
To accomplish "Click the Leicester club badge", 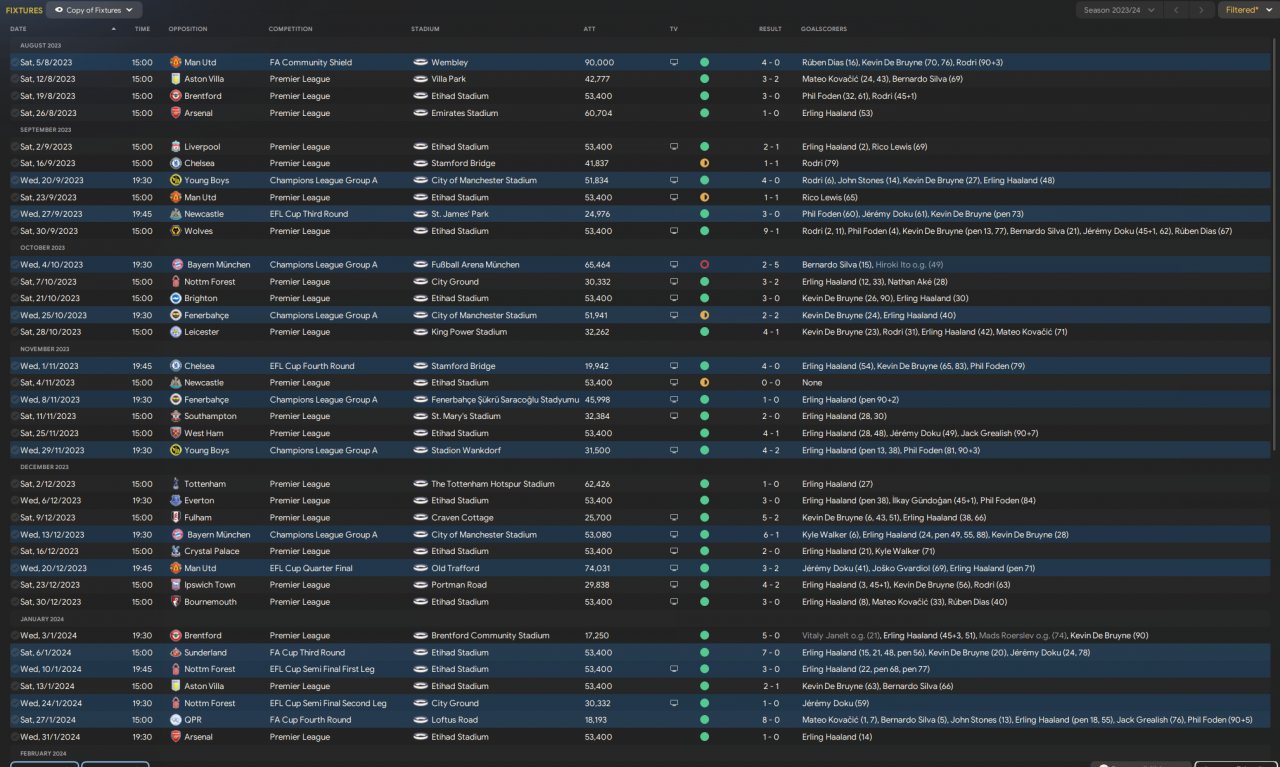I will 176,332.
